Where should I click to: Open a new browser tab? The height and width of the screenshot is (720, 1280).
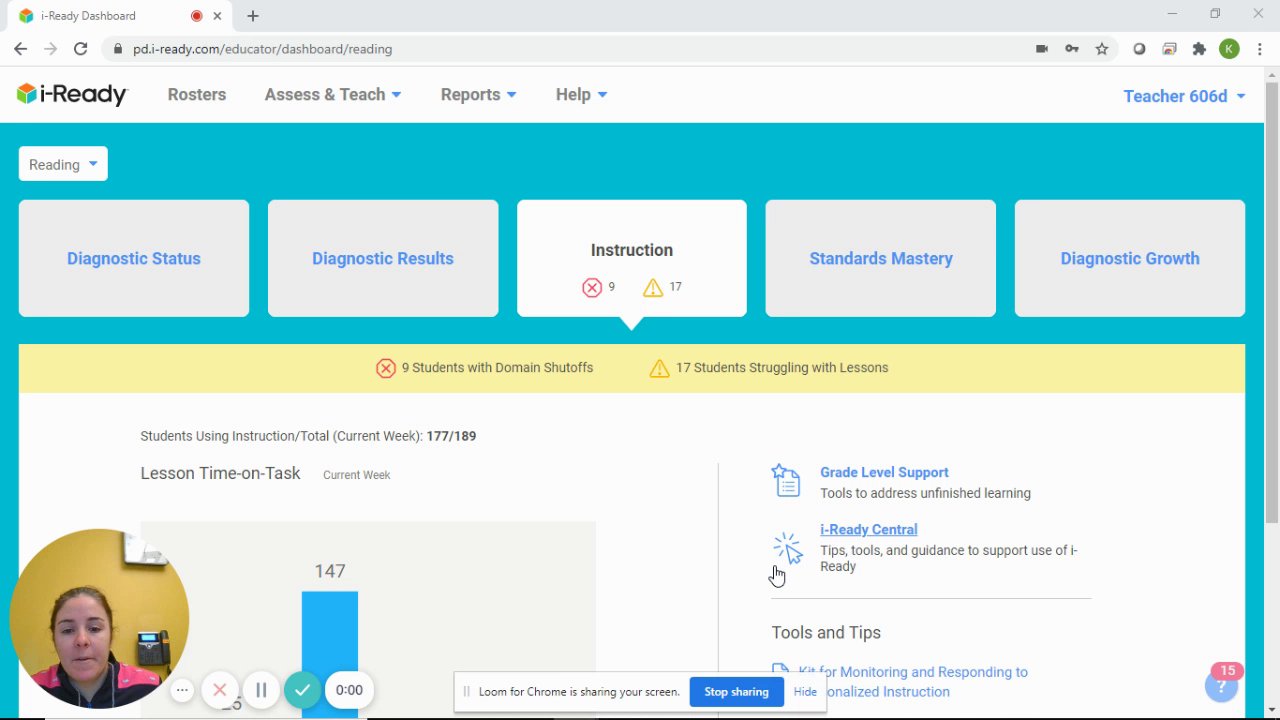click(x=253, y=16)
